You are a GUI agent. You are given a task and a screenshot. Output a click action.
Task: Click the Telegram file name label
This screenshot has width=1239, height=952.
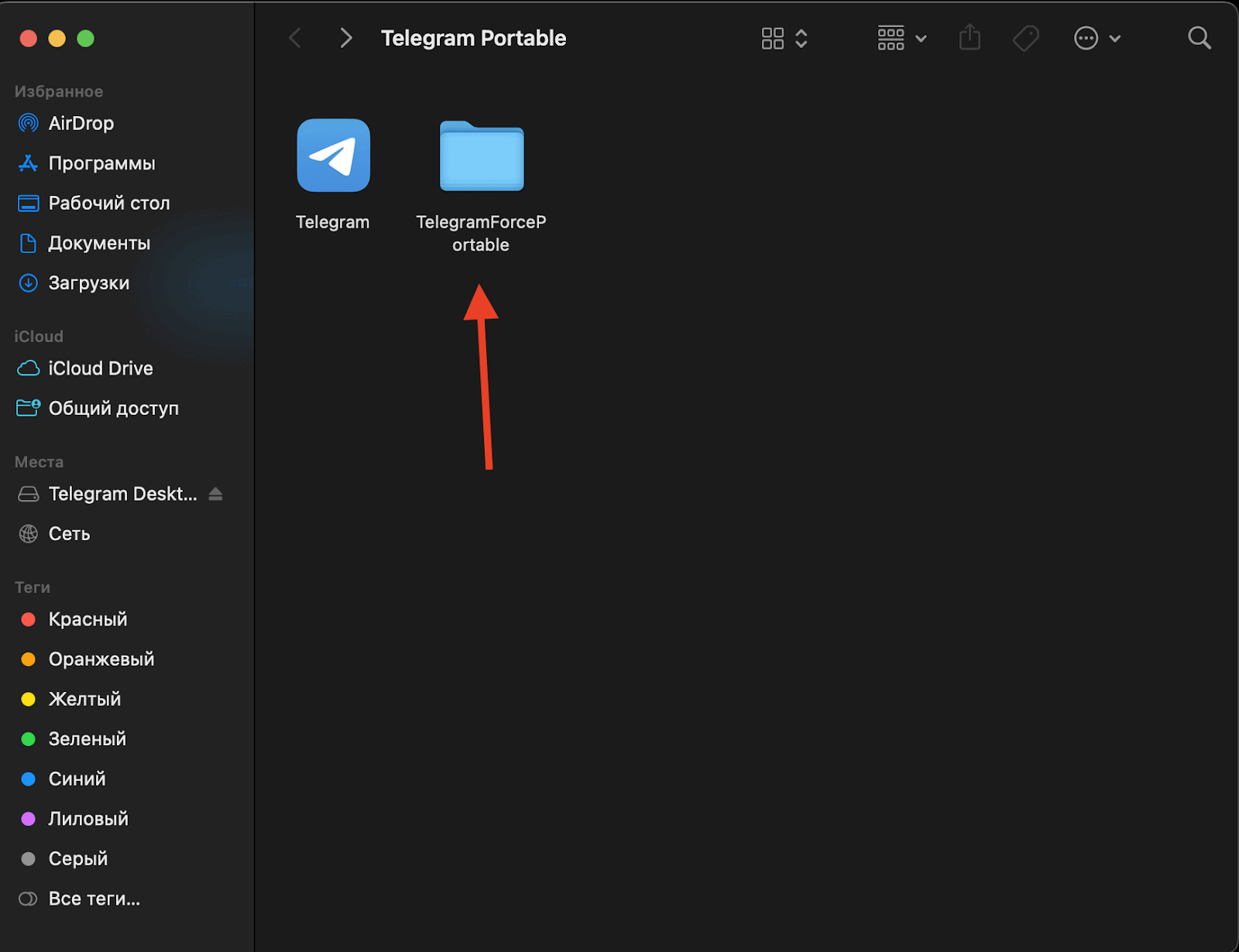click(x=333, y=222)
